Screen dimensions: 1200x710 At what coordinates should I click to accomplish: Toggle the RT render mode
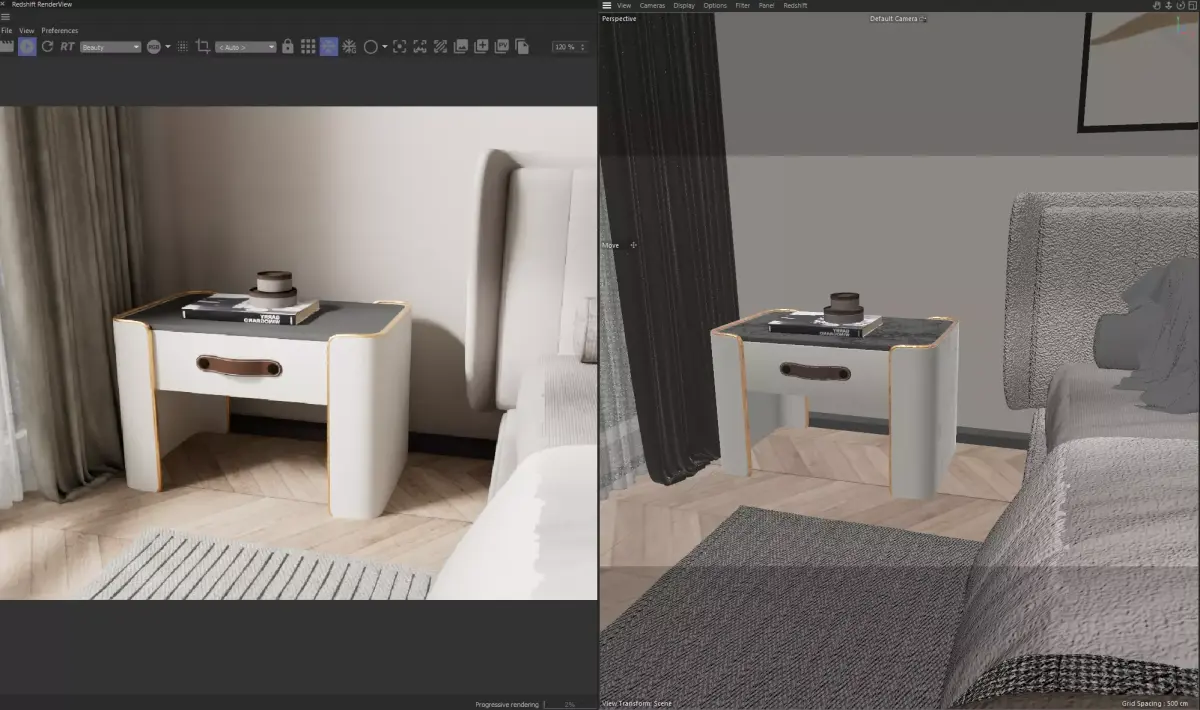(x=67, y=46)
